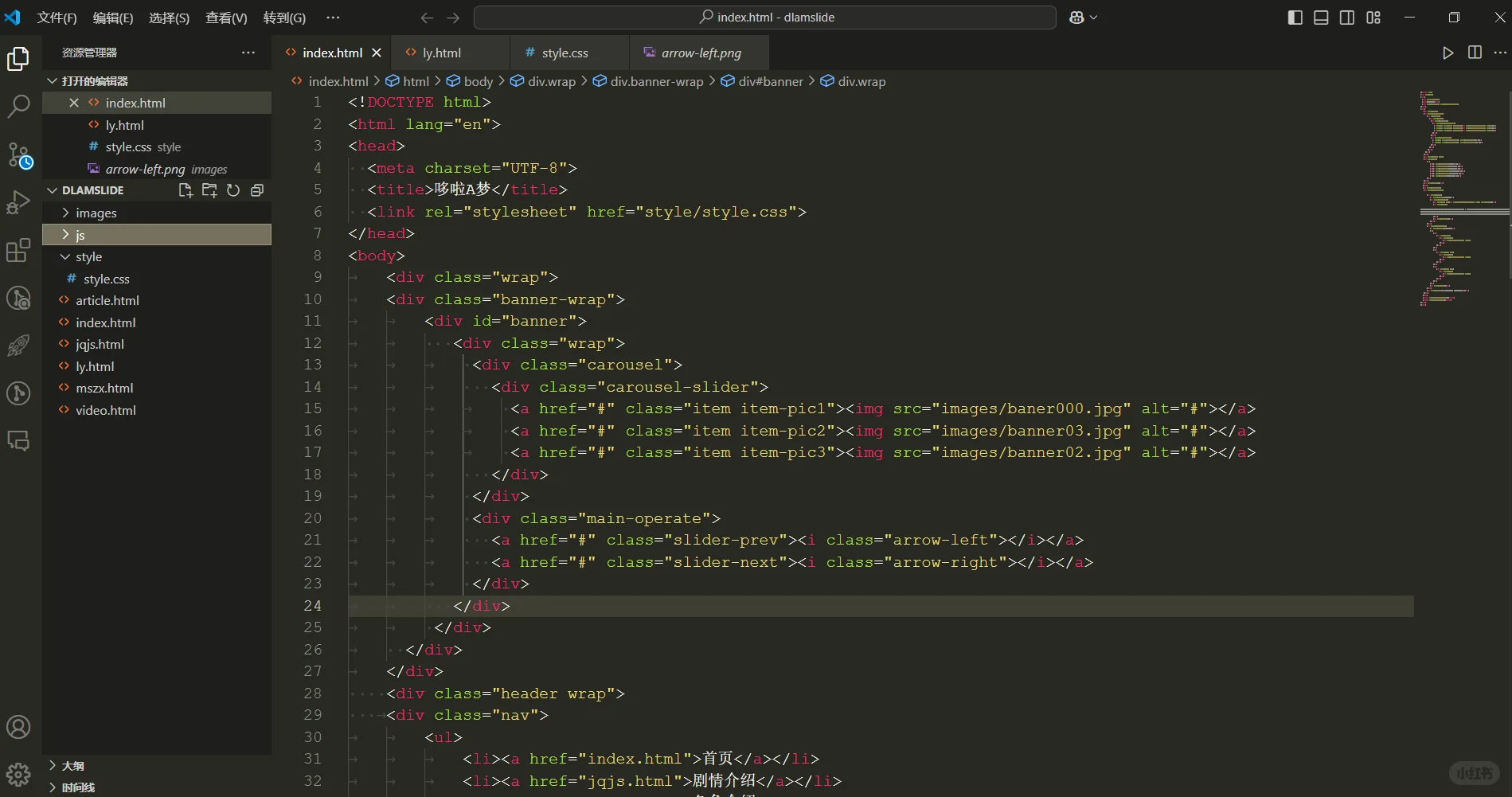
Task: Click line number 24 in the gutter
Action: tap(313, 606)
